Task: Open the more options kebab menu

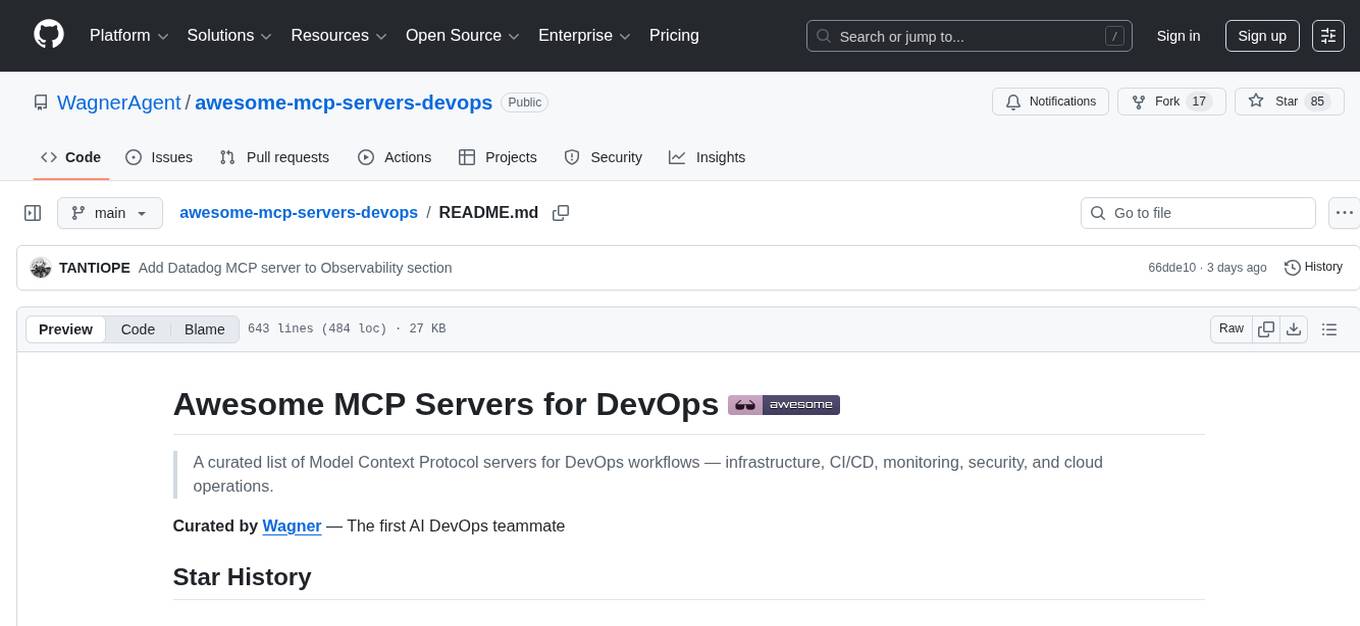Action: tap(1344, 212)
